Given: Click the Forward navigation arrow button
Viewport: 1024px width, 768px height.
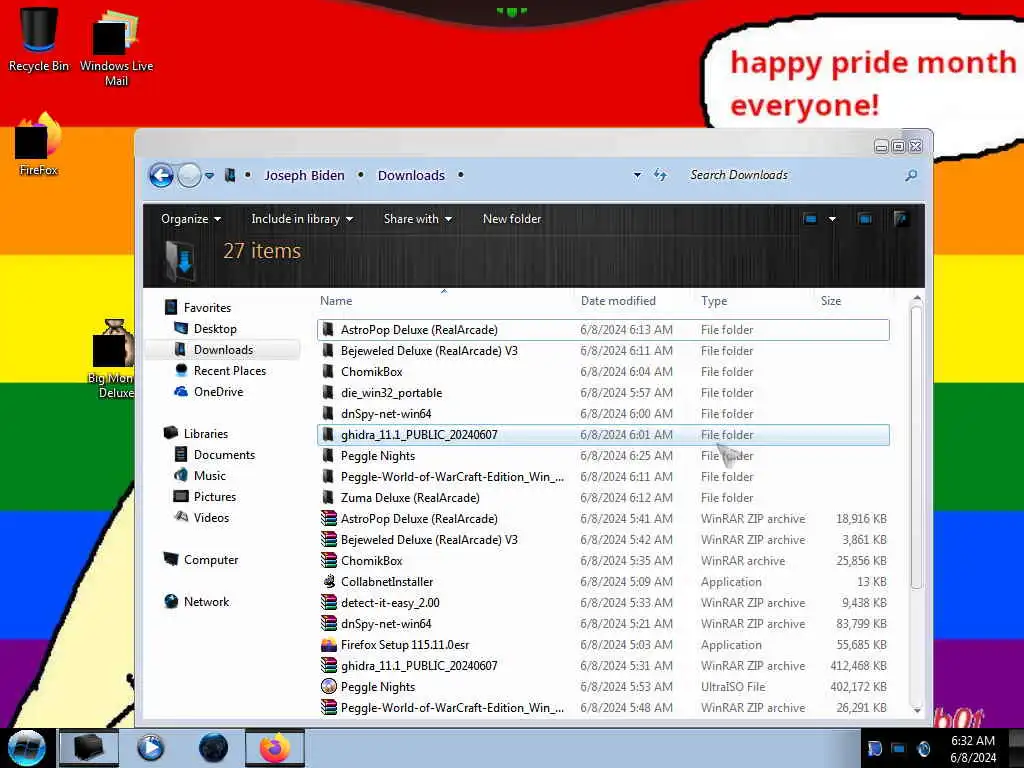Looking at the screenshot, I should [189, 175].
